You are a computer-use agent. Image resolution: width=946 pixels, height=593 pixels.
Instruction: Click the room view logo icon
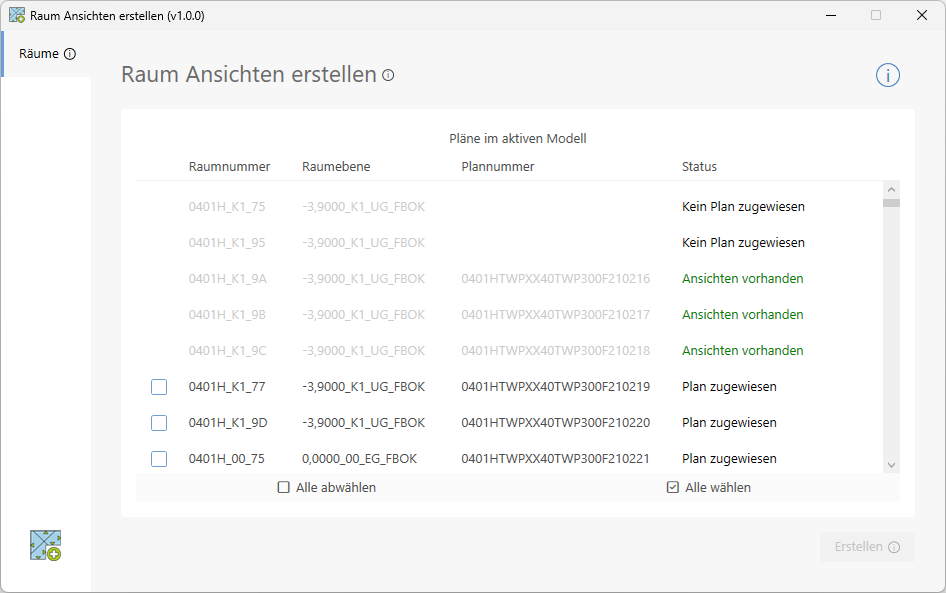(x=45, y=545)
